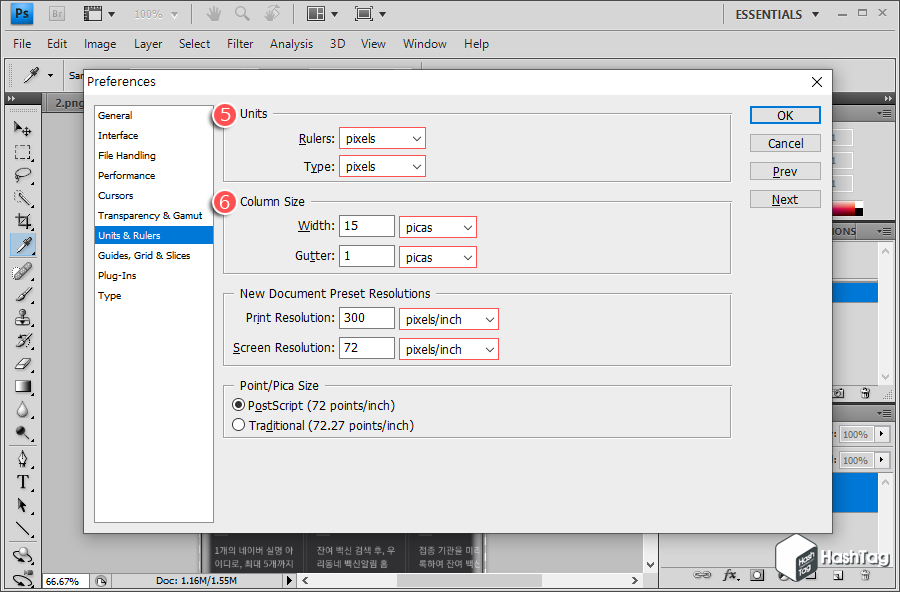Open the Type units dropdown
Screen dimensions: 900x592
[382, 167]
